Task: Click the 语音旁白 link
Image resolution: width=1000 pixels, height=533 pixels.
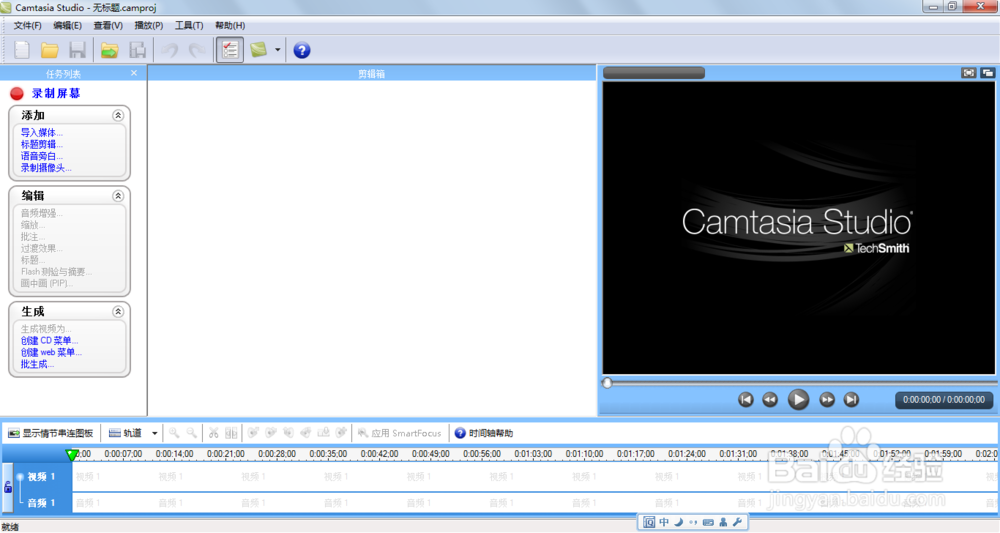Action: [x=41, y=156]
